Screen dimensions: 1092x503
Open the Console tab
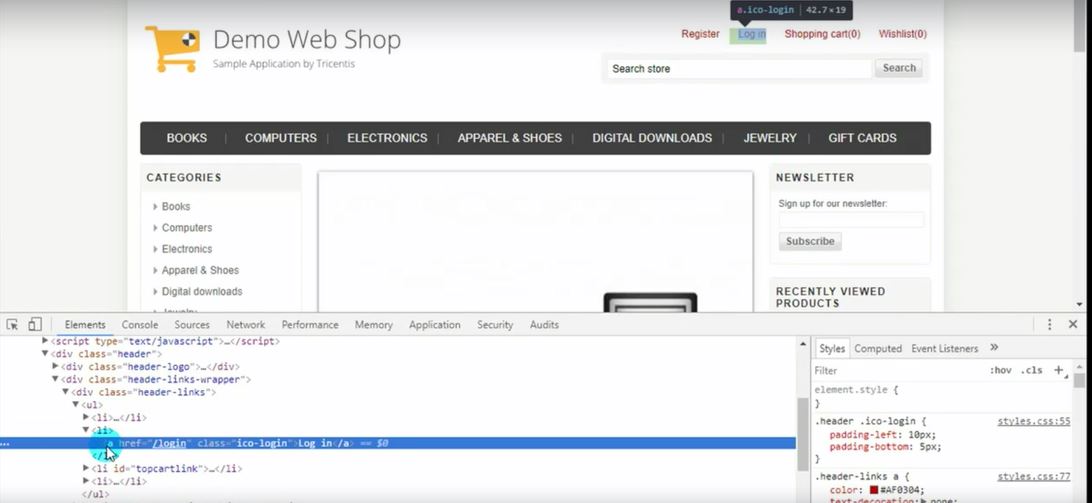pos(140,325)
